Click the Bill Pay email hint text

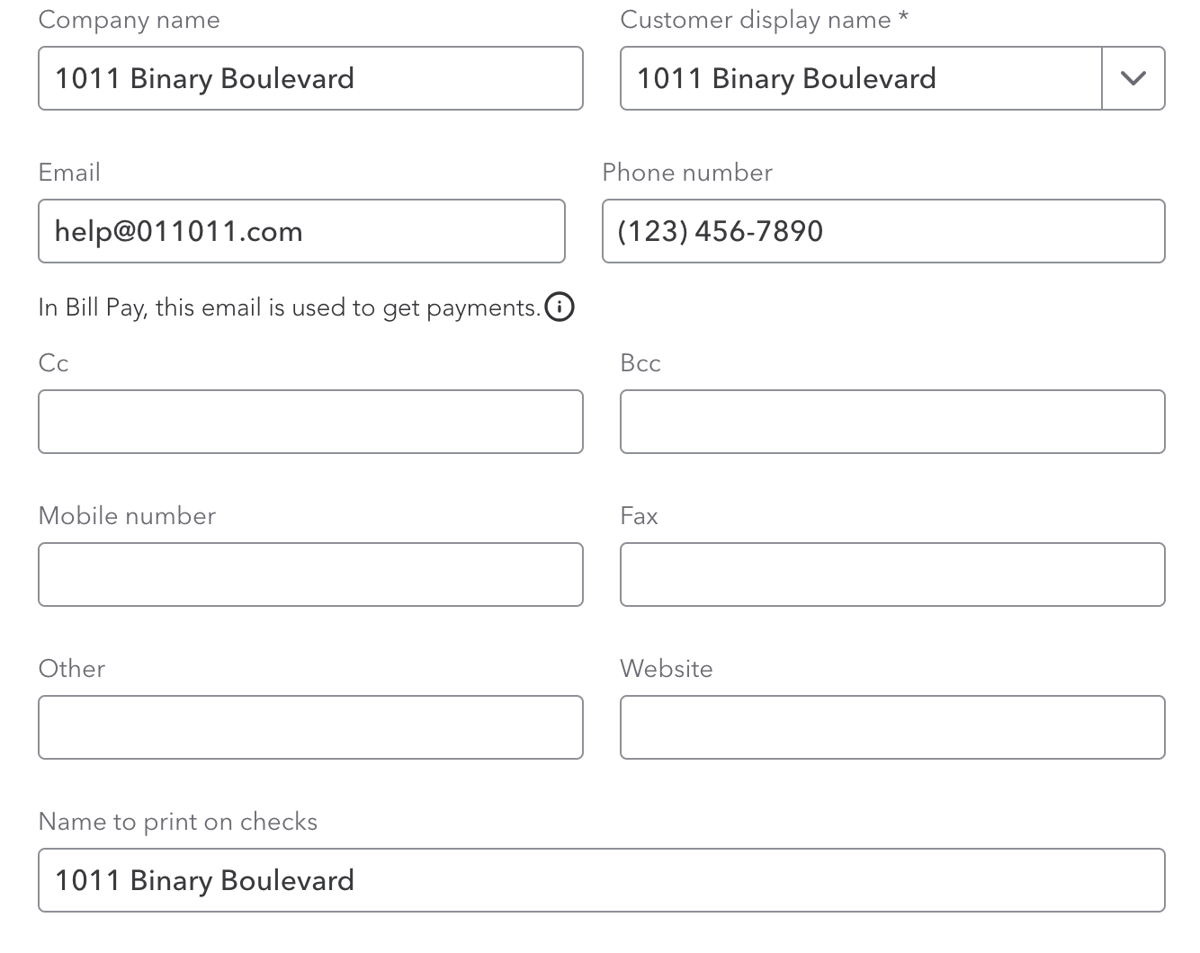click(289, 308)
